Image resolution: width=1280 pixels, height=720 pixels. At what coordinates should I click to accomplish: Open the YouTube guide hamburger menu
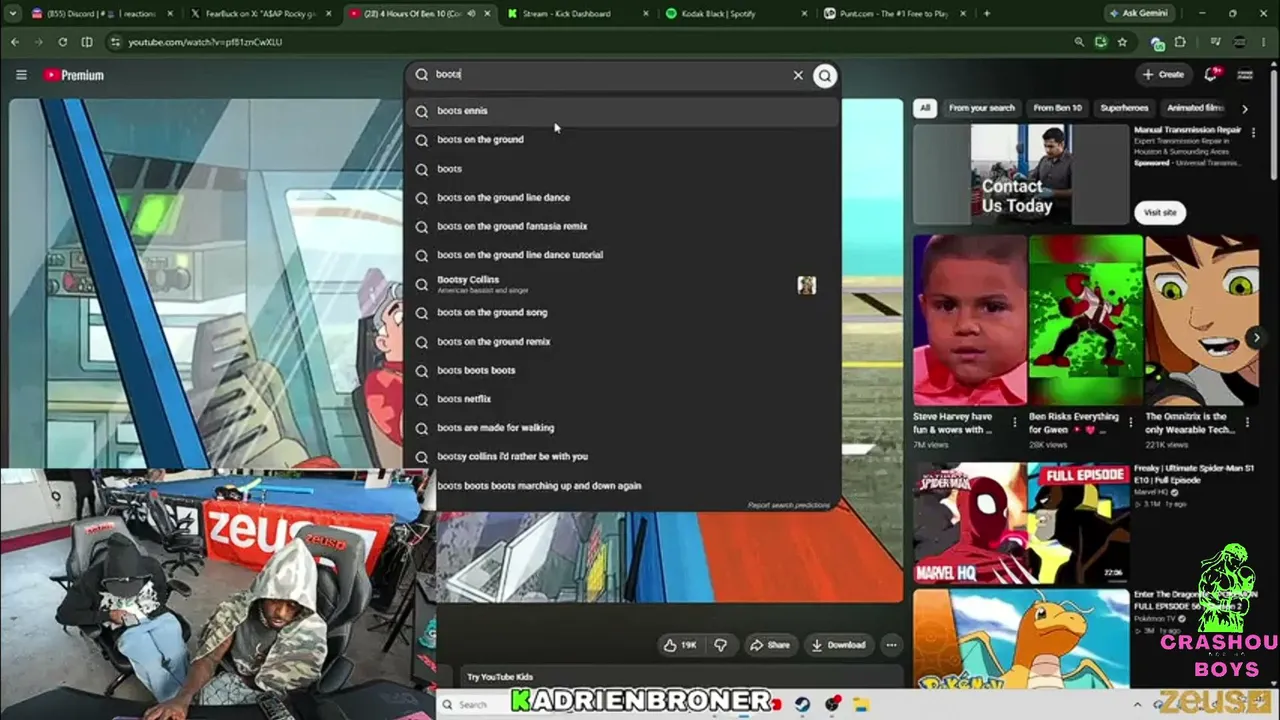pos(21,75)
